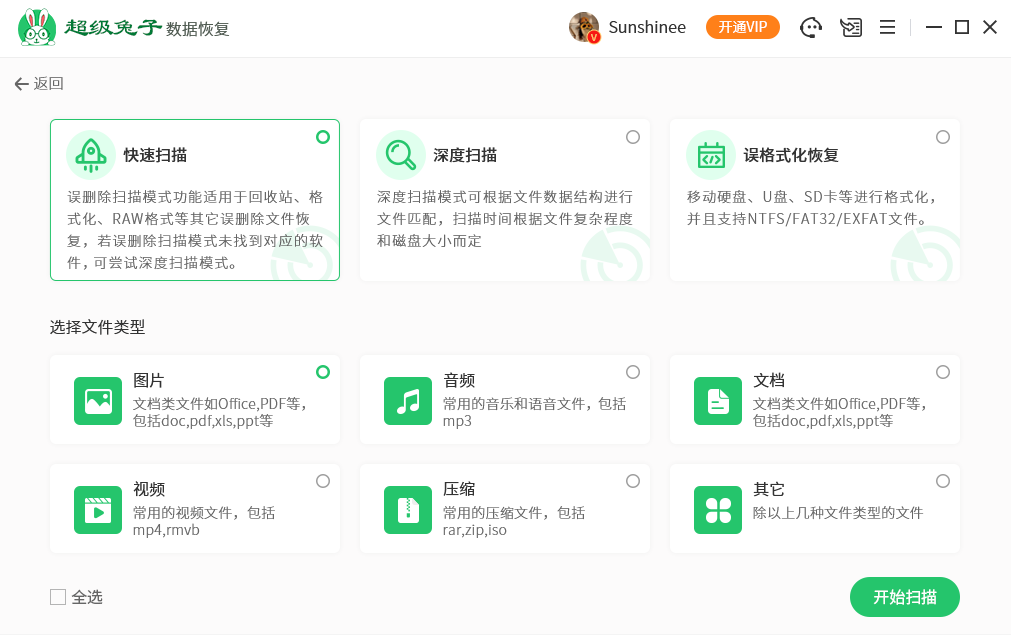Select the 深度扫描 radio button
This screenshot has height=637, width=1011.
coord(633,137)
